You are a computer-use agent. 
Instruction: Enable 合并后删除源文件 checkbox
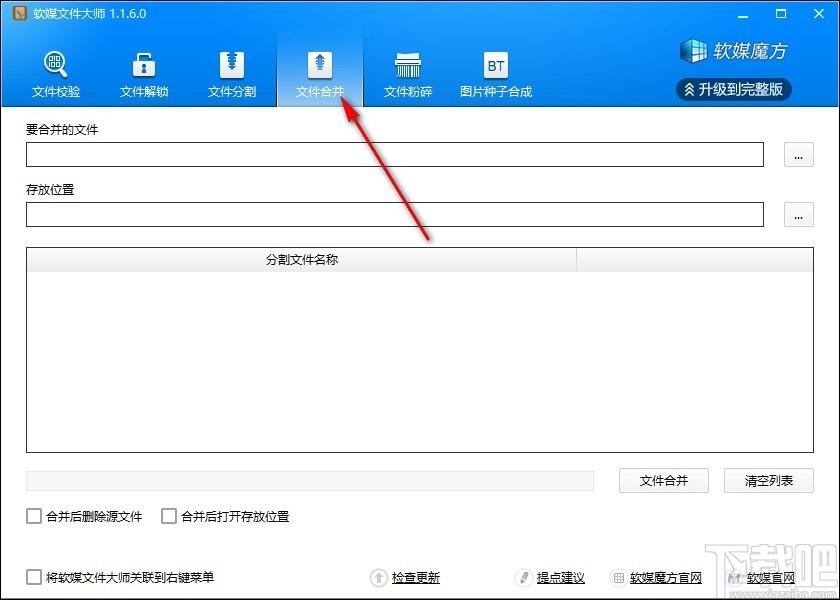click(x=34, y=517)
